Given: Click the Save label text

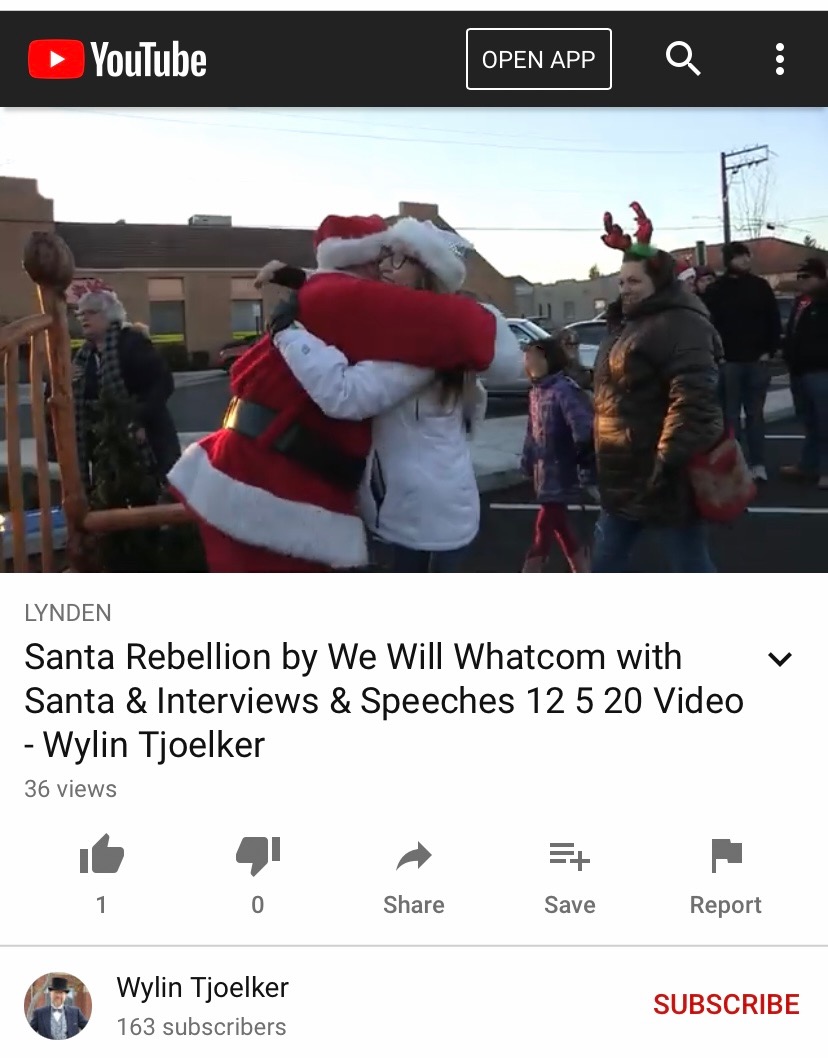Looking at the screenshot, I should pos(570,905).
